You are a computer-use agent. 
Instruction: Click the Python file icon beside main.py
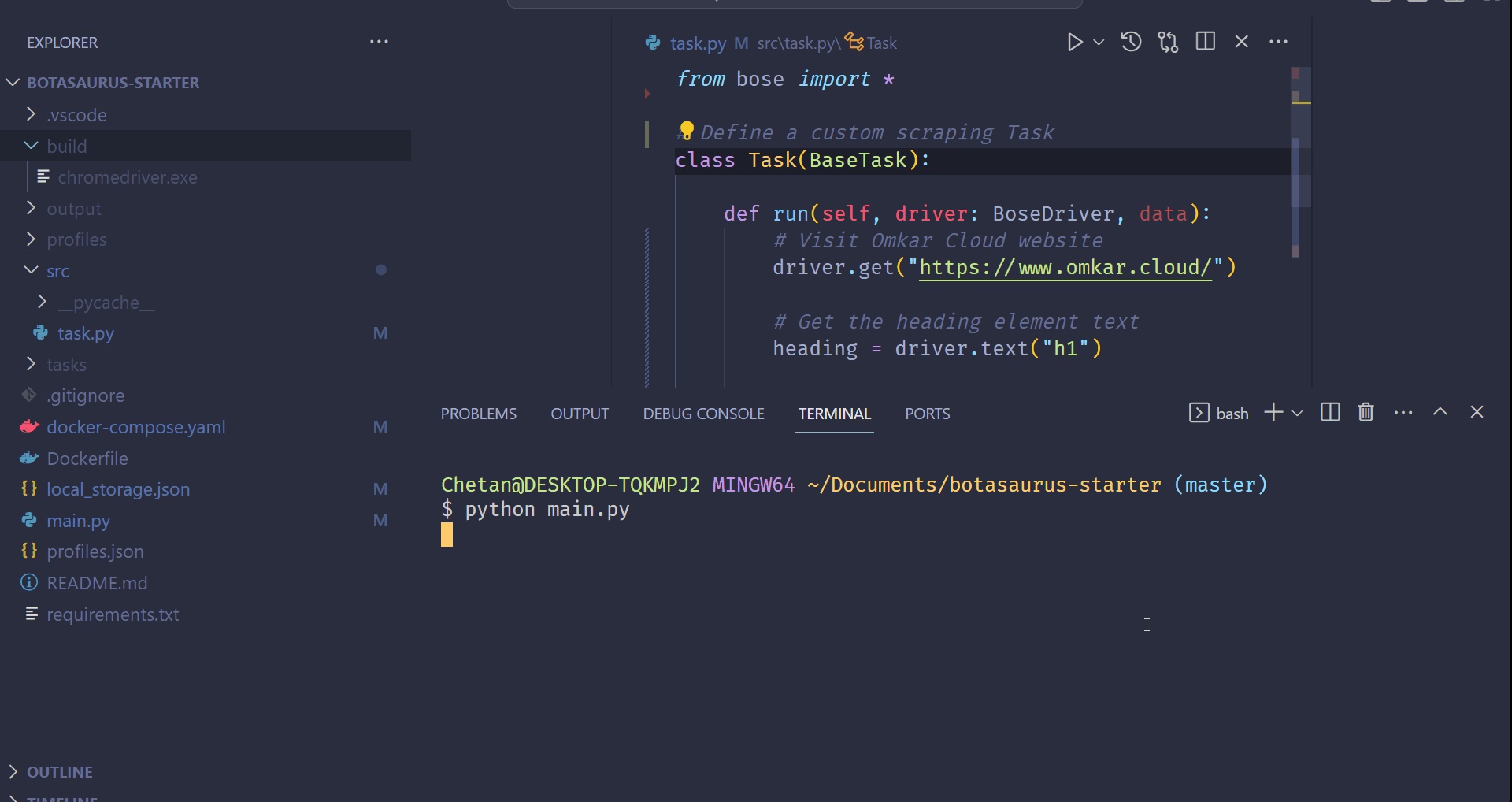tap(29, 520)
